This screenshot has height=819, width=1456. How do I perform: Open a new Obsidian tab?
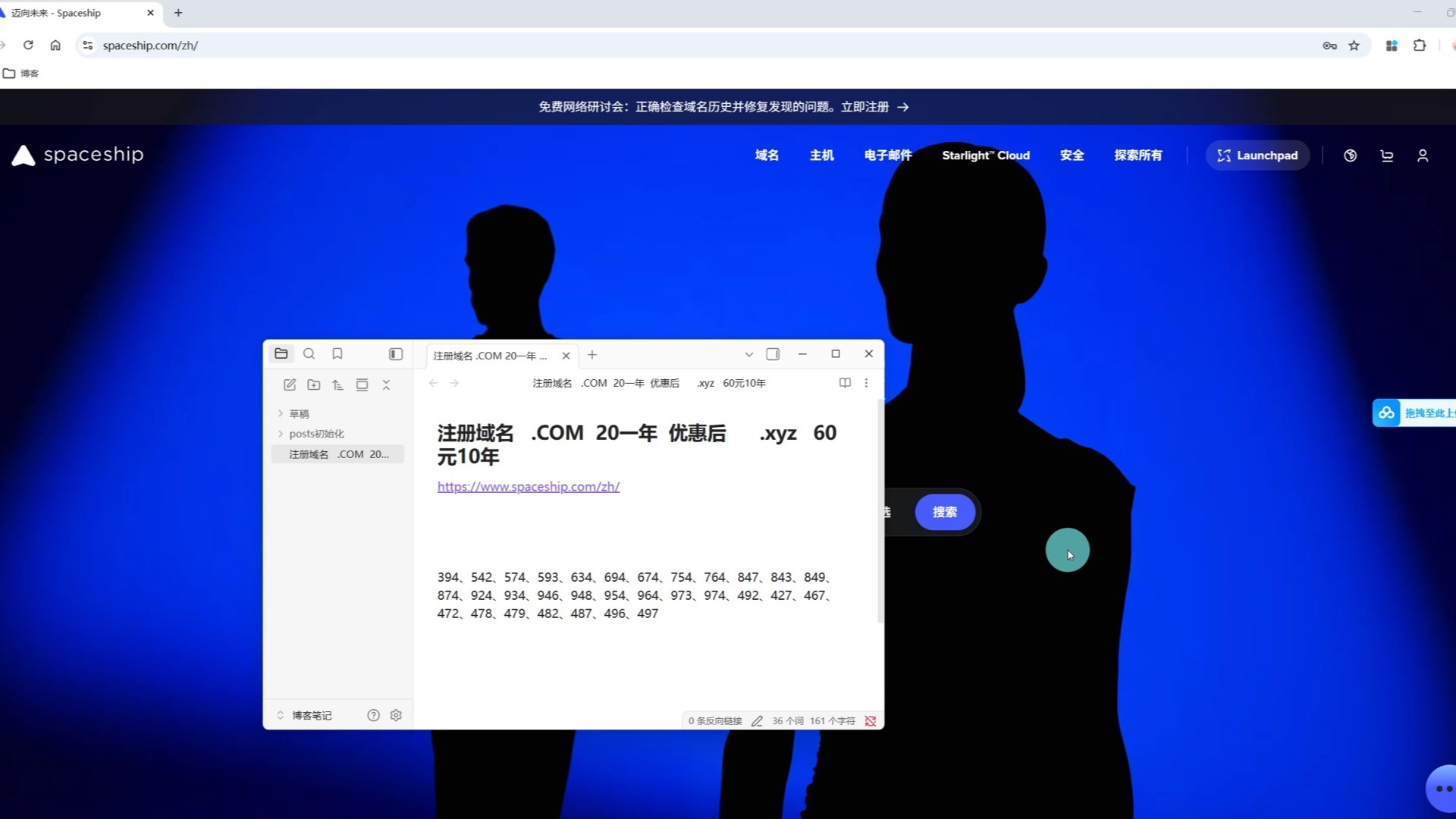[592, 355]
